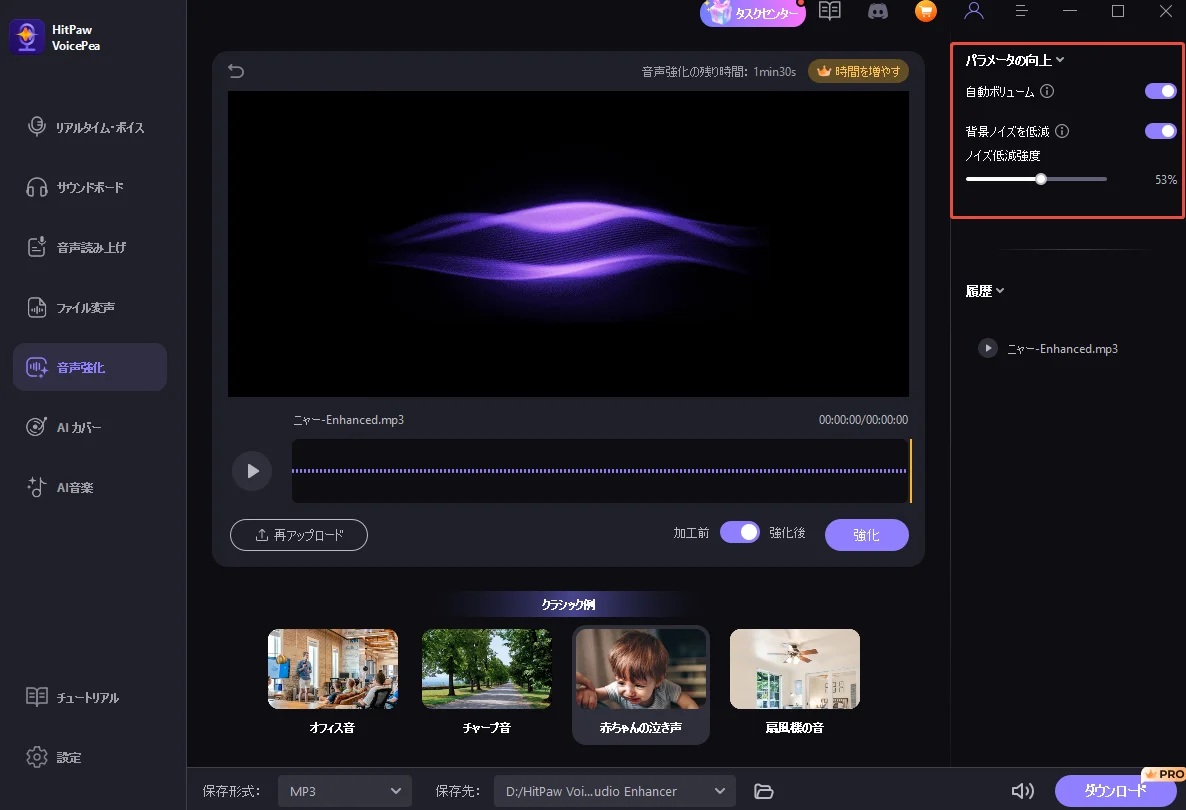Play the ニャー--Enhanced.mp3 history item

coord(988,349)
